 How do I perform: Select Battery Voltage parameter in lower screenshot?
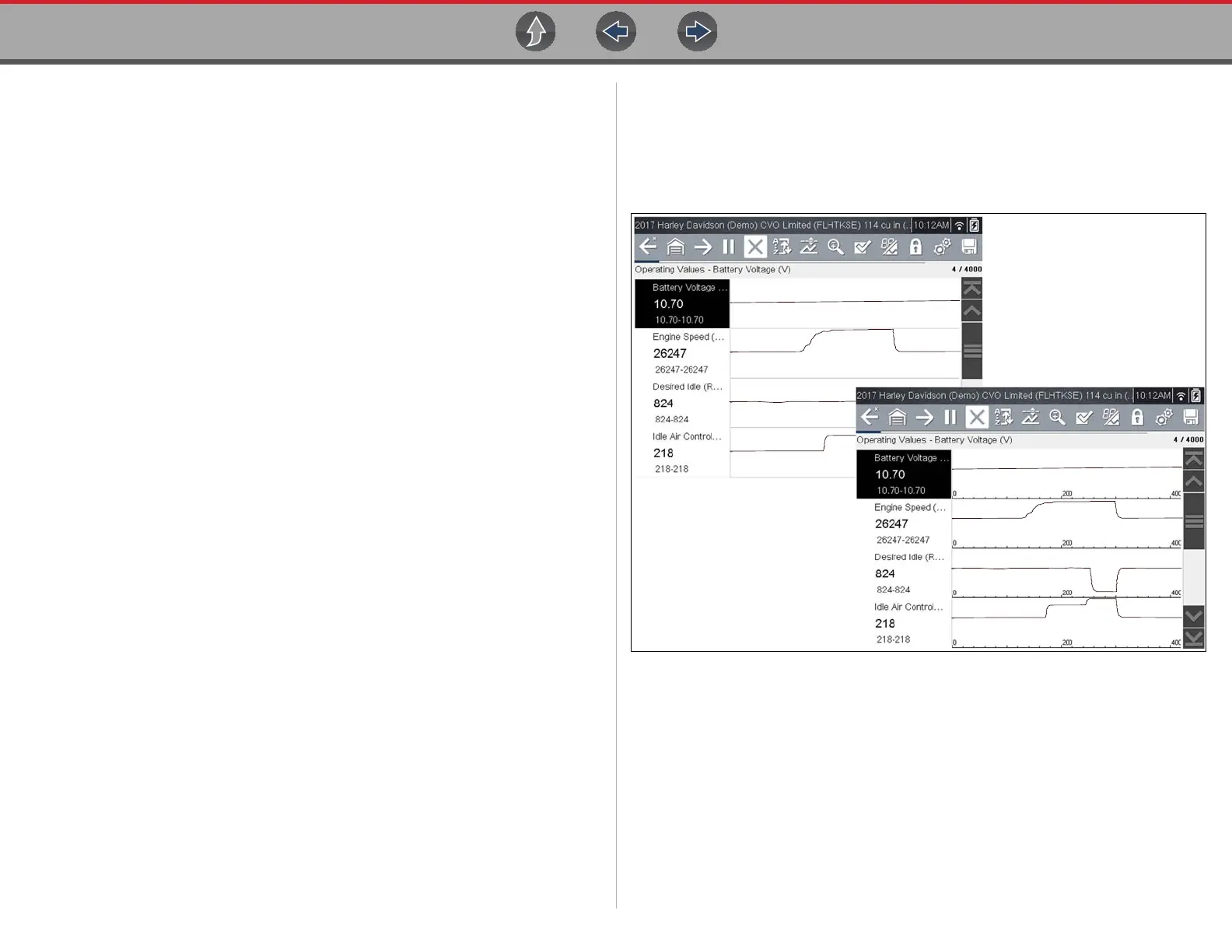(x=904, y=474)
